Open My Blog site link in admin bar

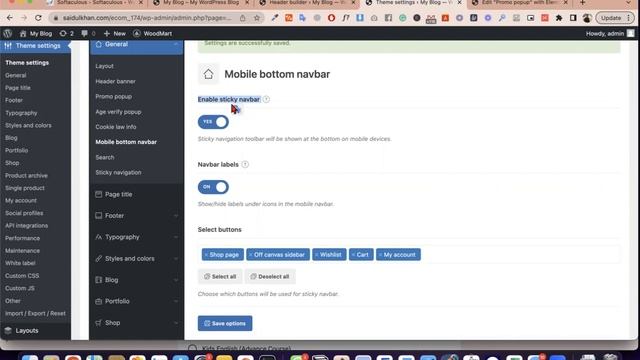[x=36, y=33]
